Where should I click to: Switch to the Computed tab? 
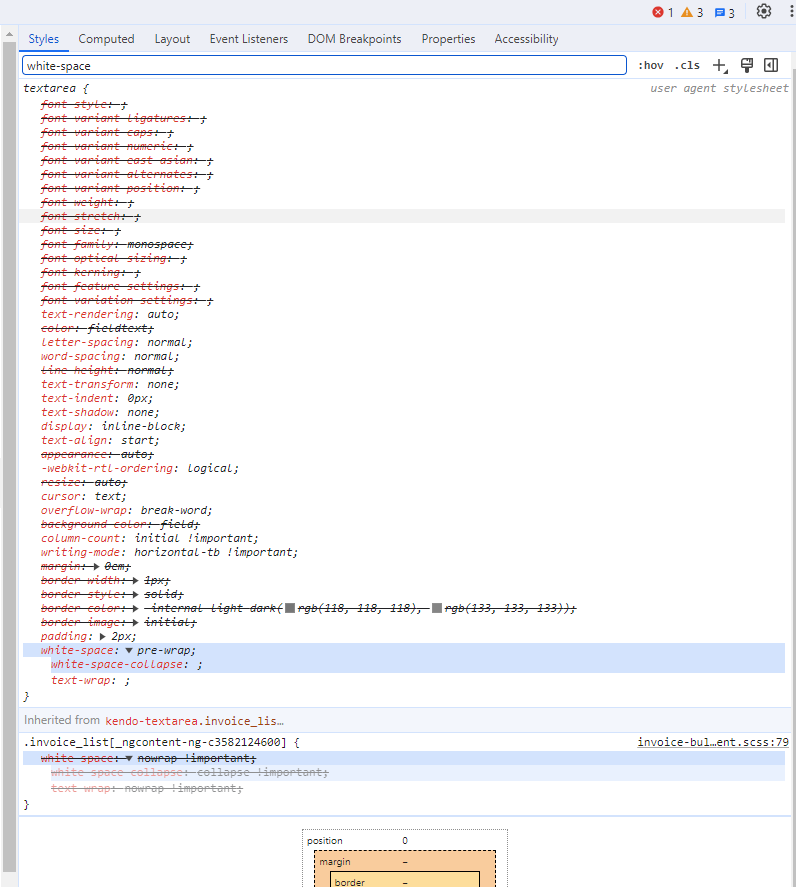(106, 39)
